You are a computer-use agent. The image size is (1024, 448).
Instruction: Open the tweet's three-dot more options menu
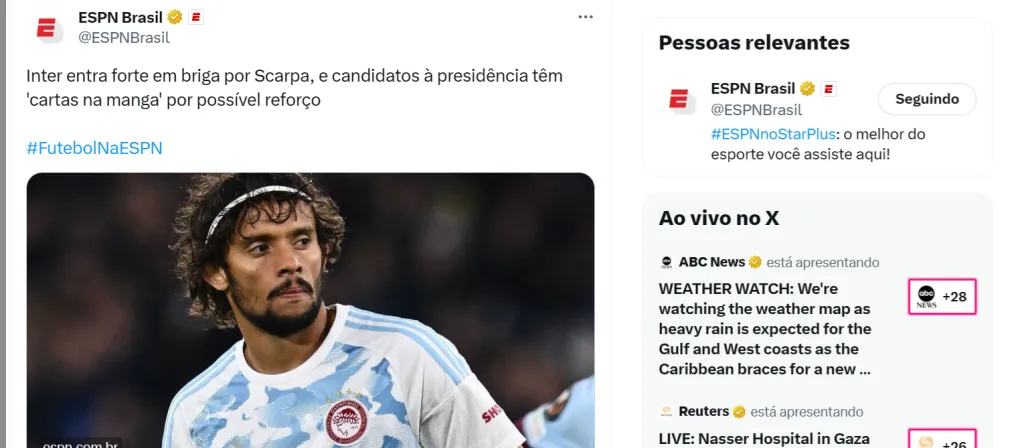585,17
